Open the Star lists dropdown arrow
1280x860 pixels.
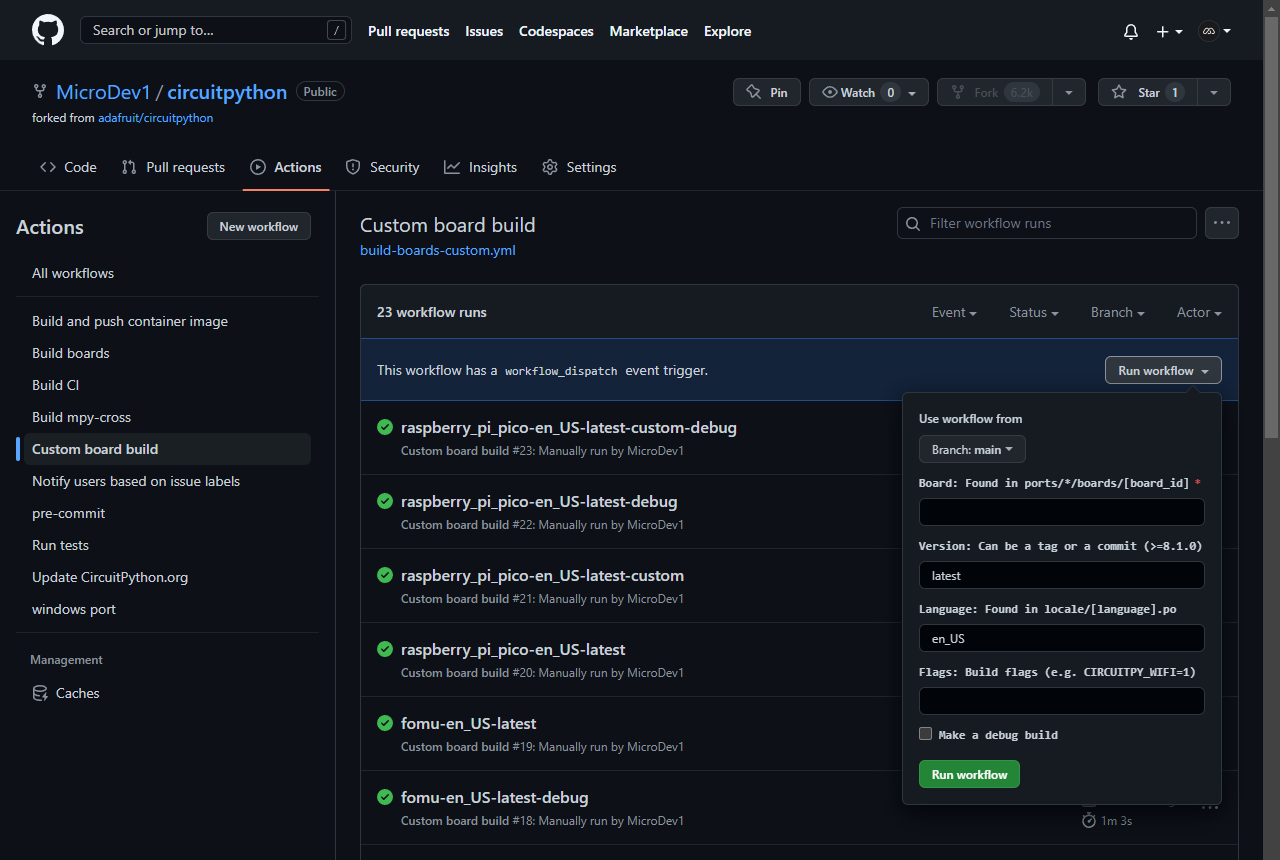tap(1213, 92)
